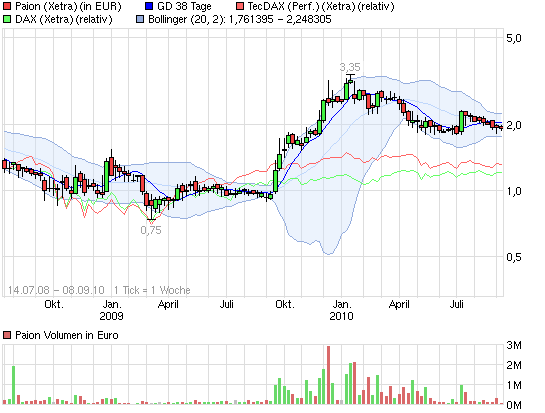
Task: Click the red Paion legend swatch
Action: [x=7, y=6]
